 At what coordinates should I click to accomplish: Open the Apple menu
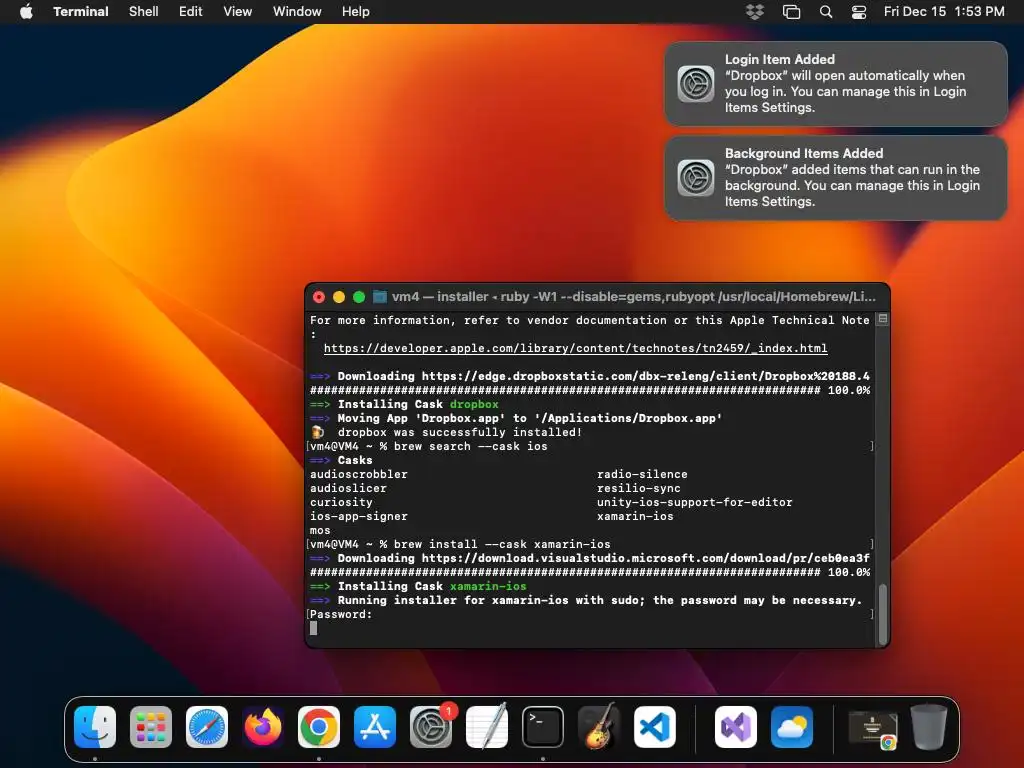click(26, 11)
